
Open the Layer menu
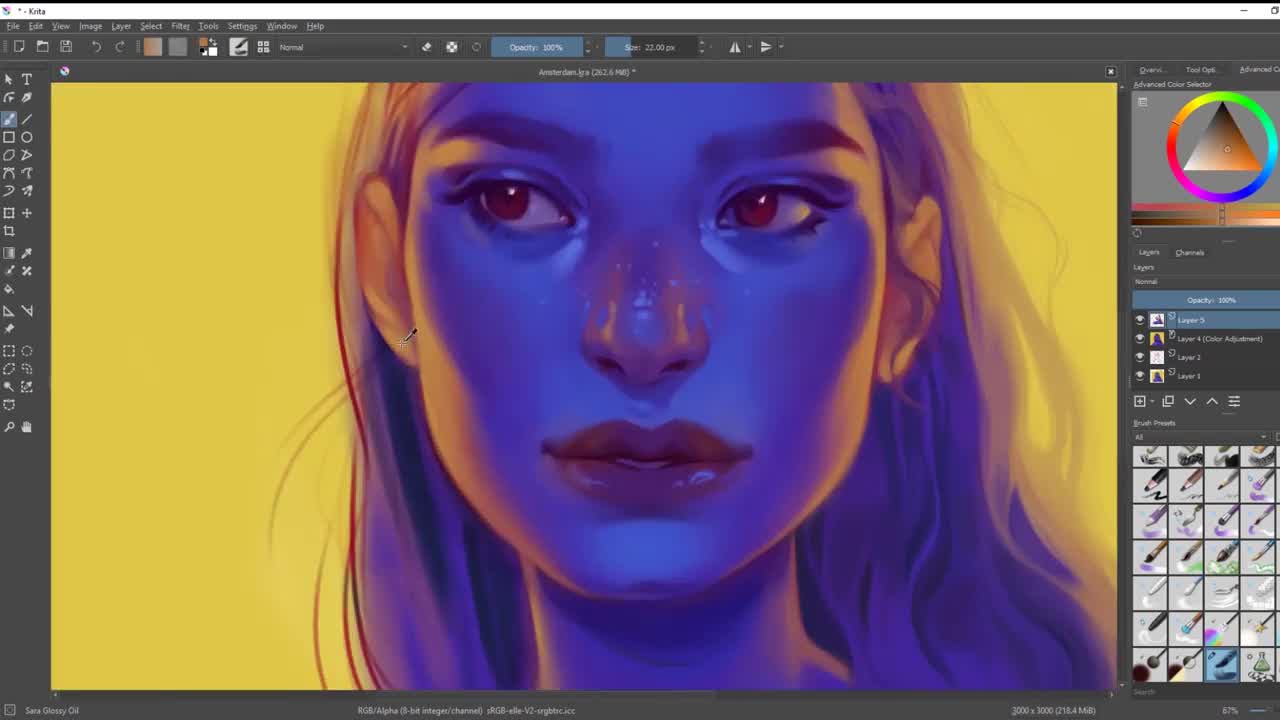click(121, 26)
